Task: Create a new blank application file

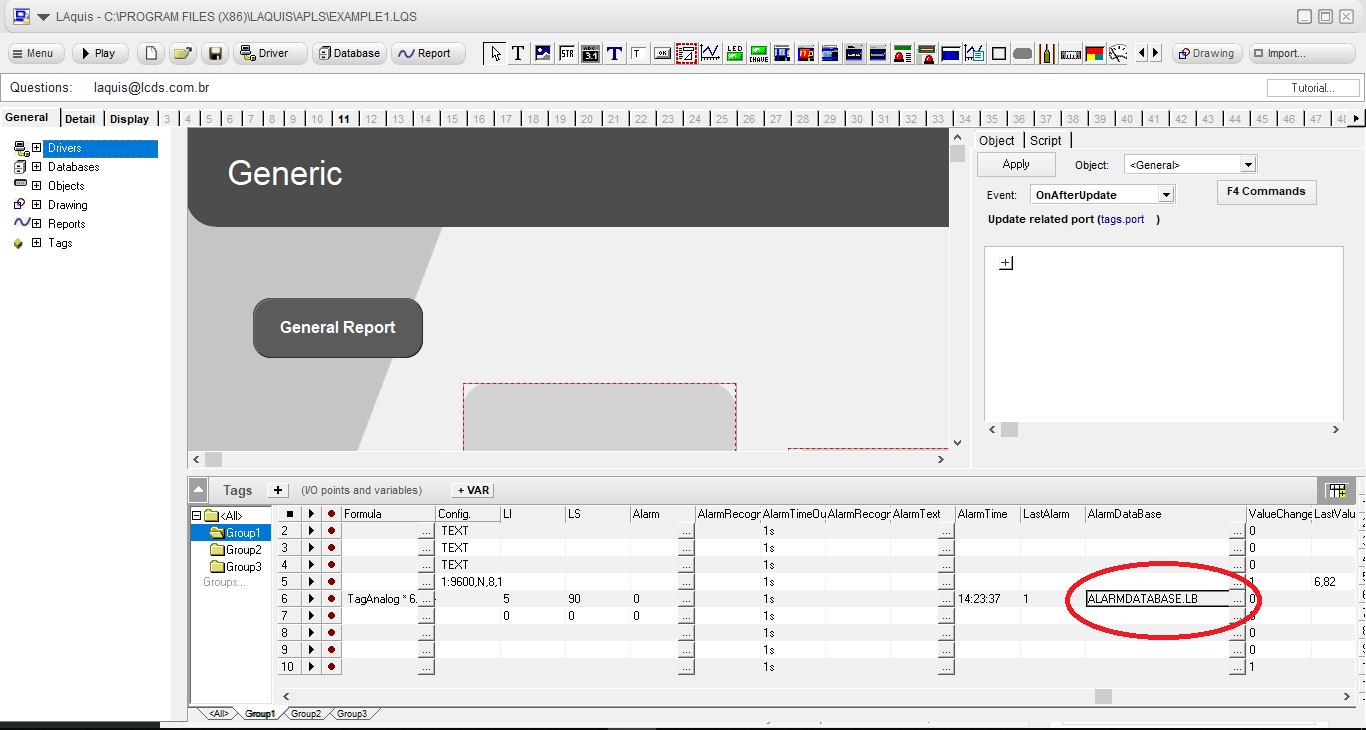Action: 150,53
